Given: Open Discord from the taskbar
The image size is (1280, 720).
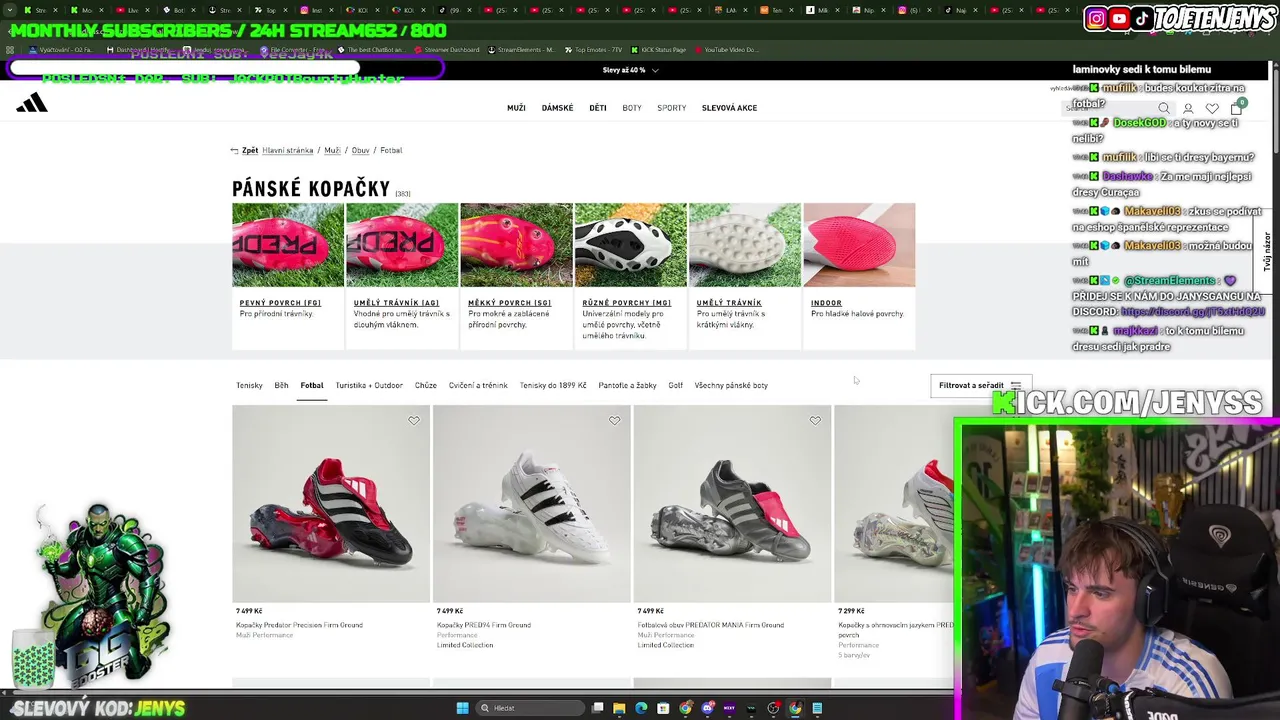Looking at the screenshot, I should (x=707, y=708).
